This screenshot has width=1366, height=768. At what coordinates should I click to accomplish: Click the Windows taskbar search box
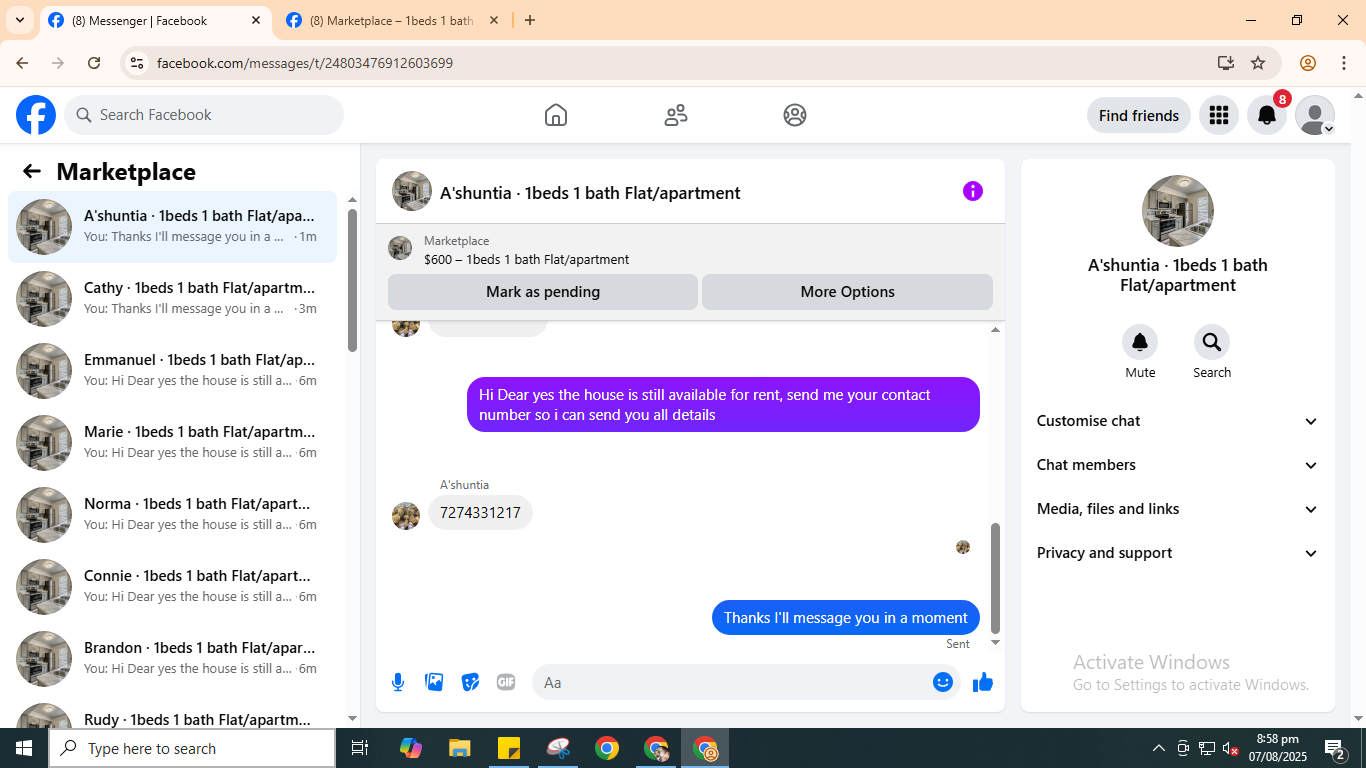point(192,748)
